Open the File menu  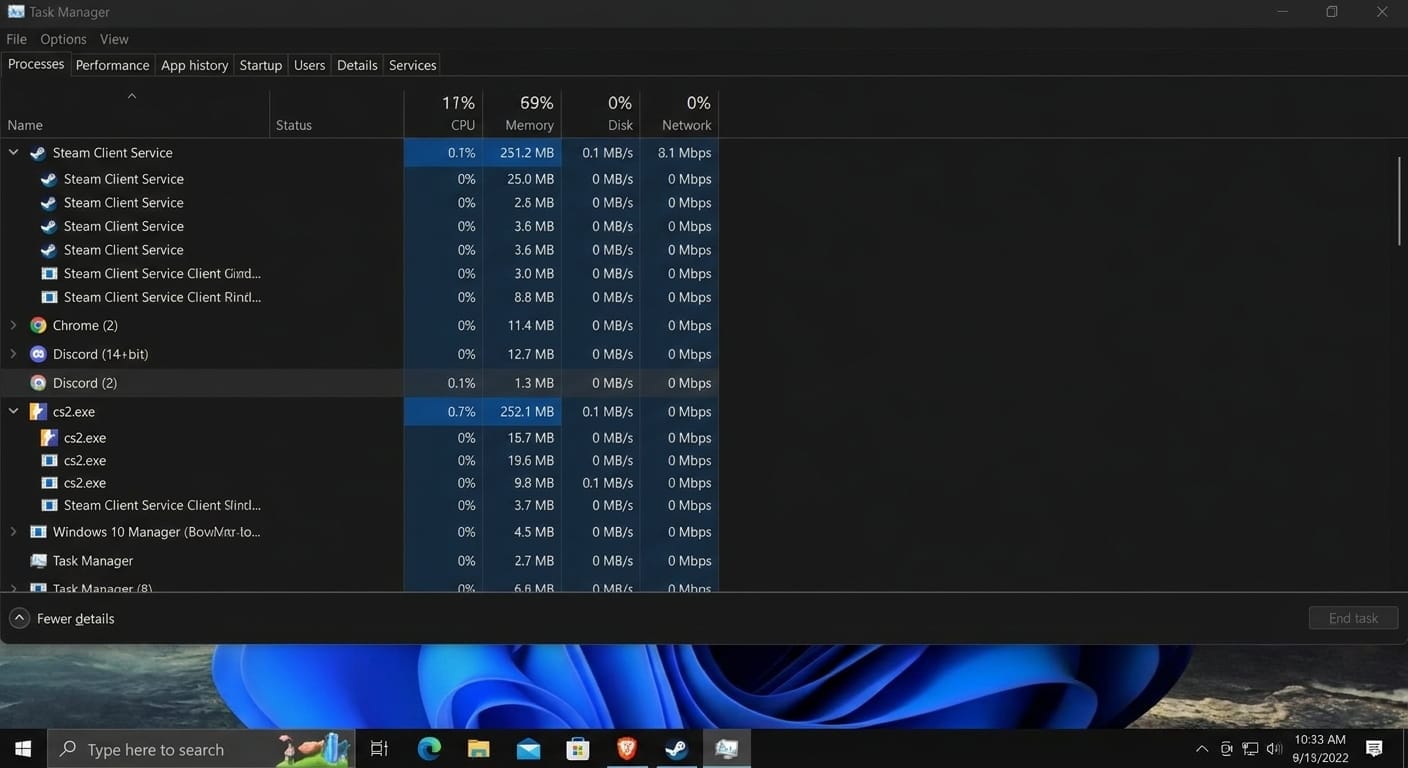pos(16,39)
